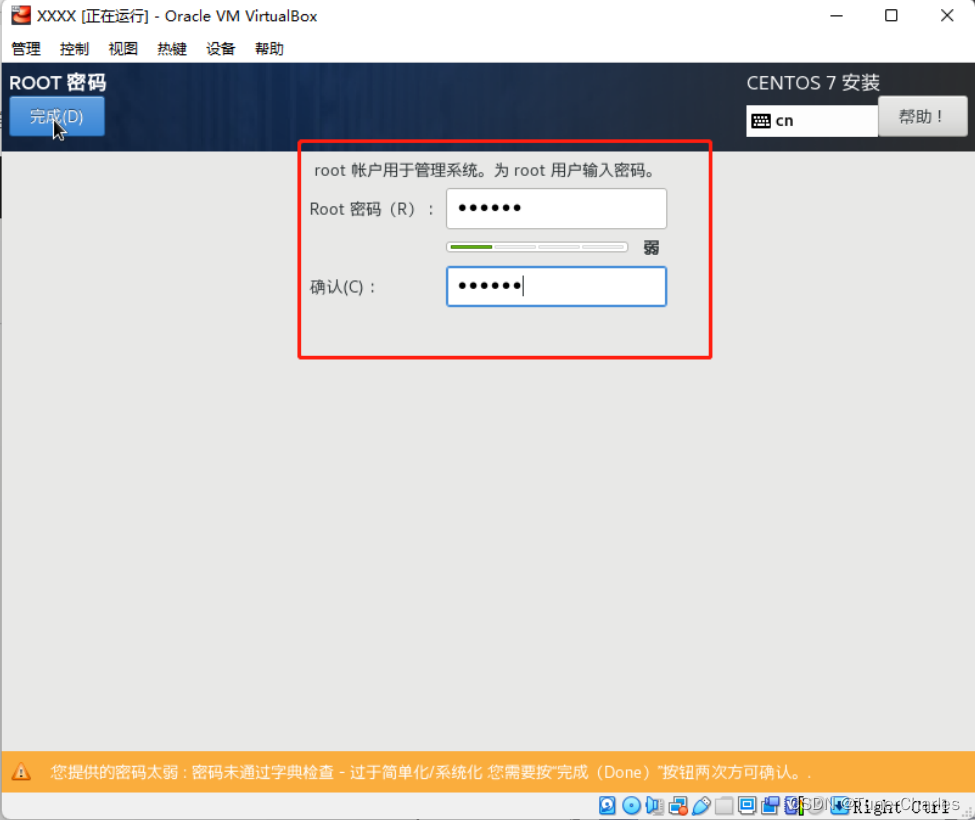Viewport: 975px width, 820px height.
Task: Open the 视图 menu
Action: [123, 48]
